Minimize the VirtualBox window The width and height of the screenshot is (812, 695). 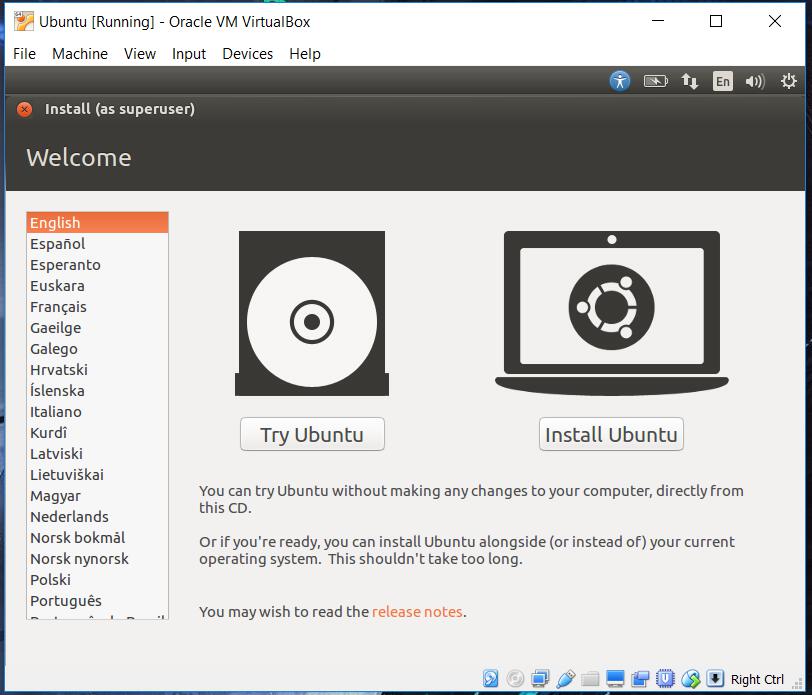pyautogui.click(x=658, y=21)
